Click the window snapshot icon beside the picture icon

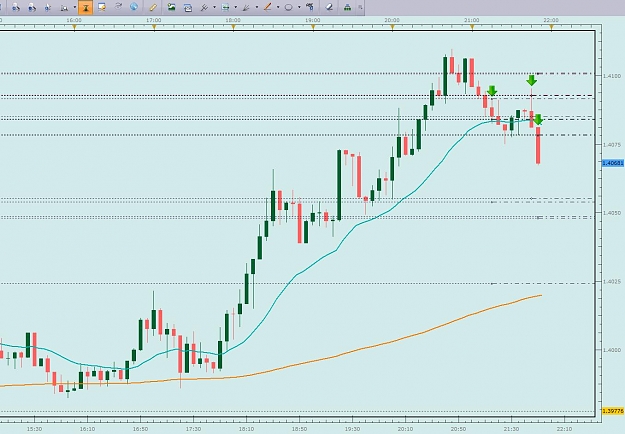coord(188,7)
